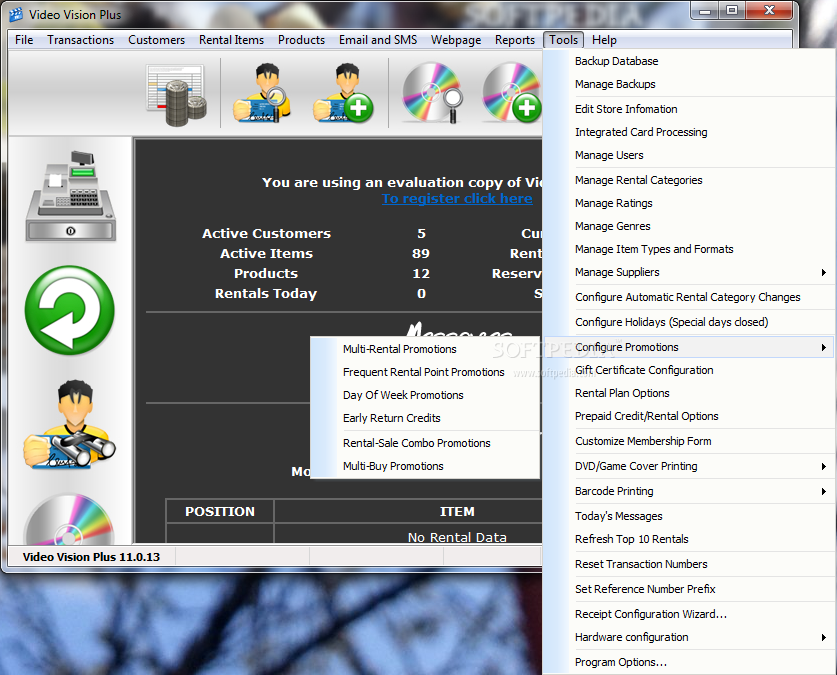
Task: Expand the Barcode Printing submenu
Action: 689,491
